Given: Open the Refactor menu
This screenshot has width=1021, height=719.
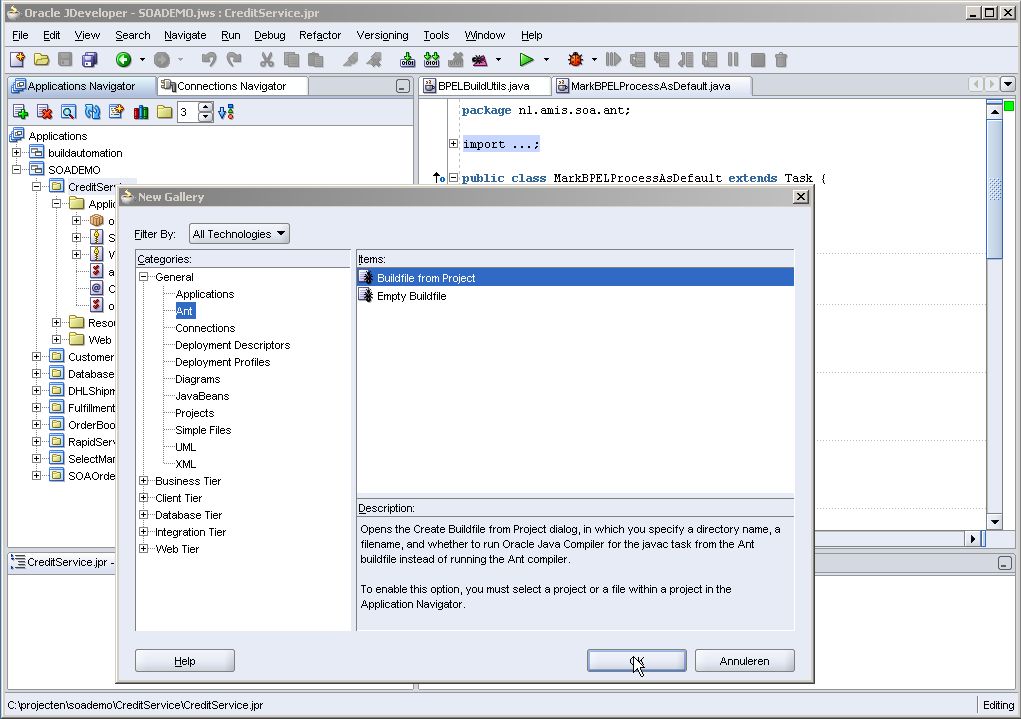Looking at the screenshot, I should click(x=320, y=35).
